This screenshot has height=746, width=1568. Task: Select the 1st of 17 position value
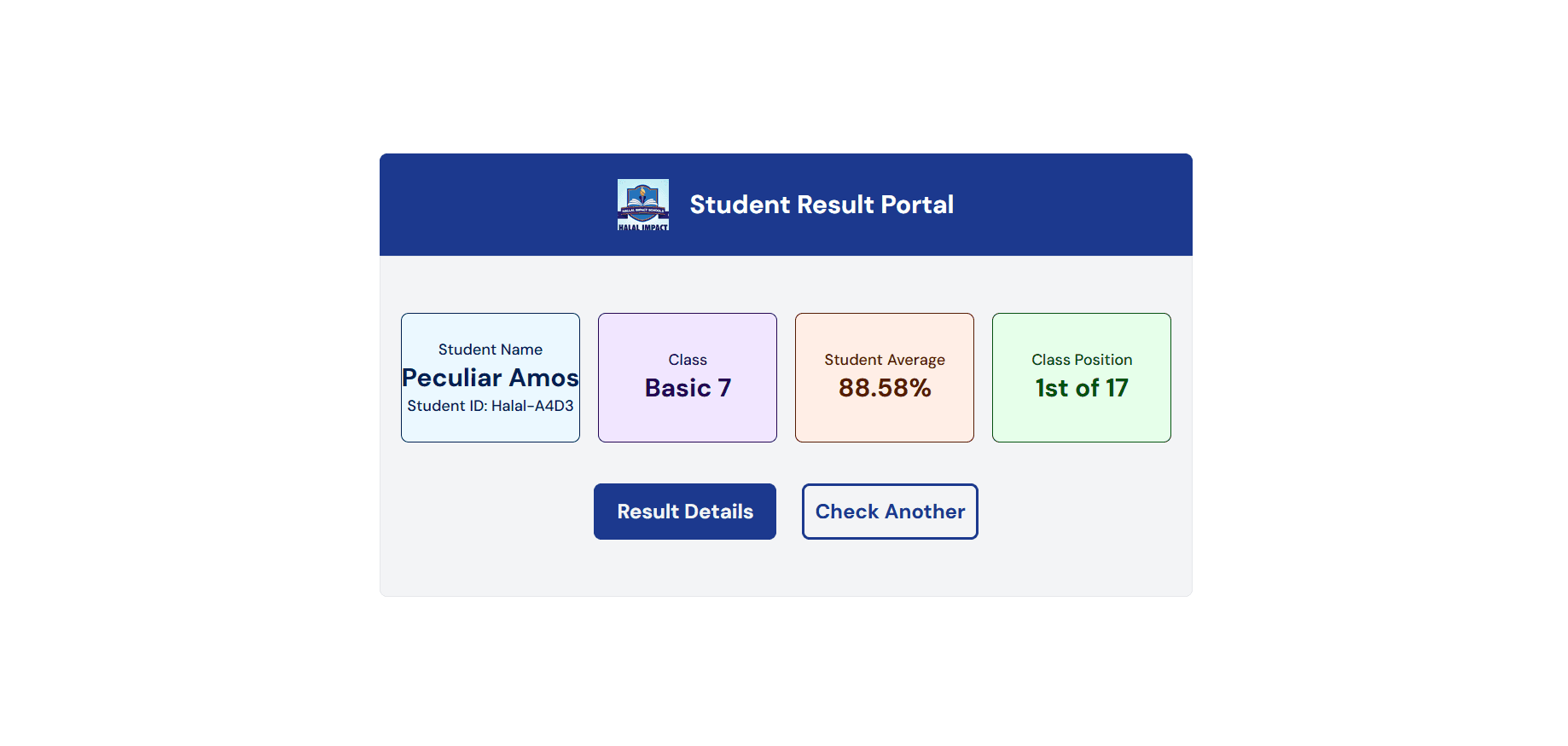[x=1081, y=388]
